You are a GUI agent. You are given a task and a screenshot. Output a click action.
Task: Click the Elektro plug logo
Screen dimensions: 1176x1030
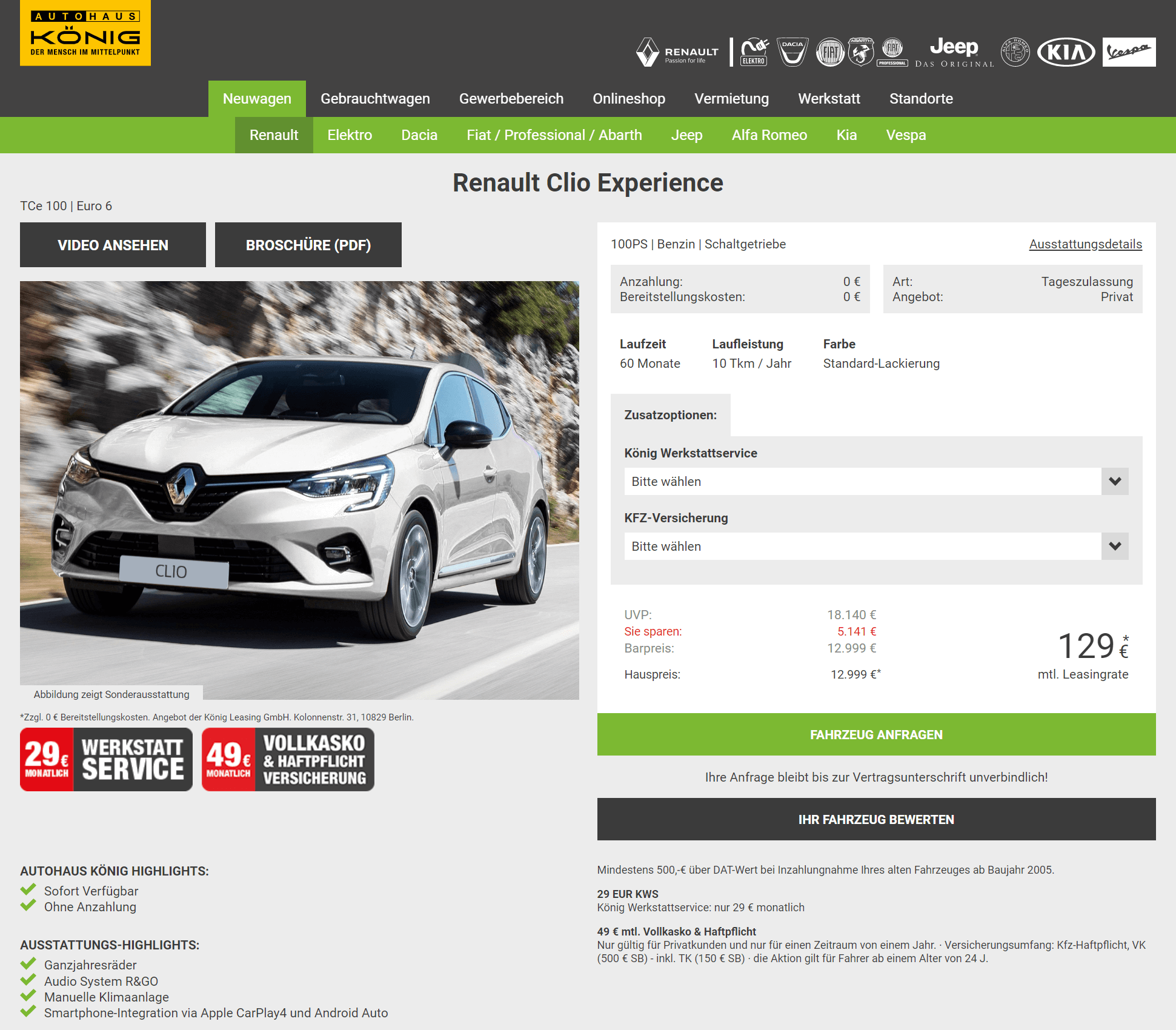754,52
